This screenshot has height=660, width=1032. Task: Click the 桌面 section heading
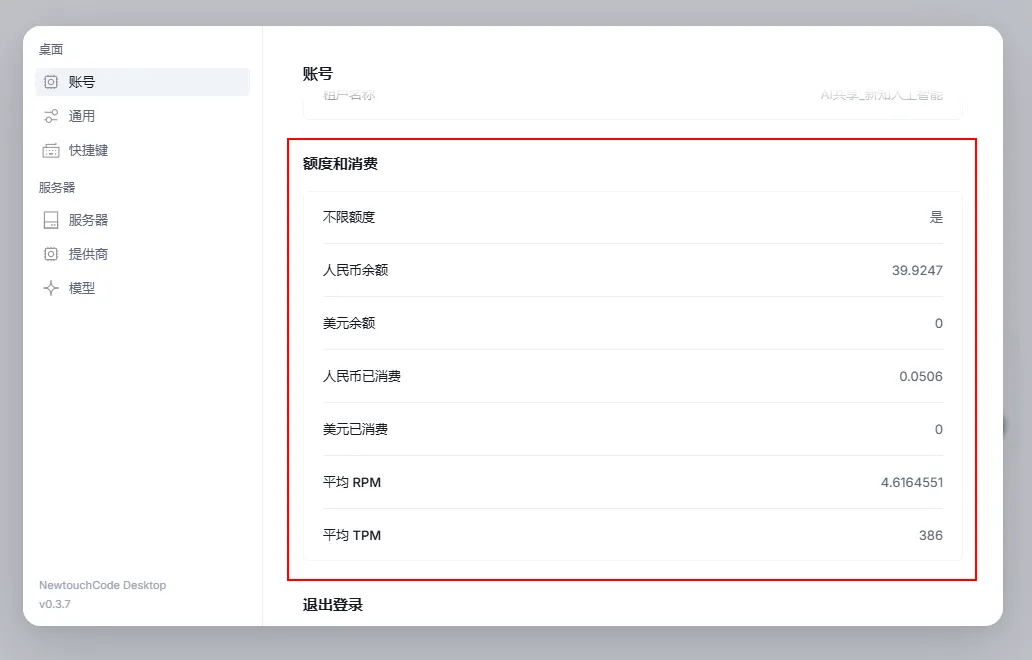coord(51,49)
